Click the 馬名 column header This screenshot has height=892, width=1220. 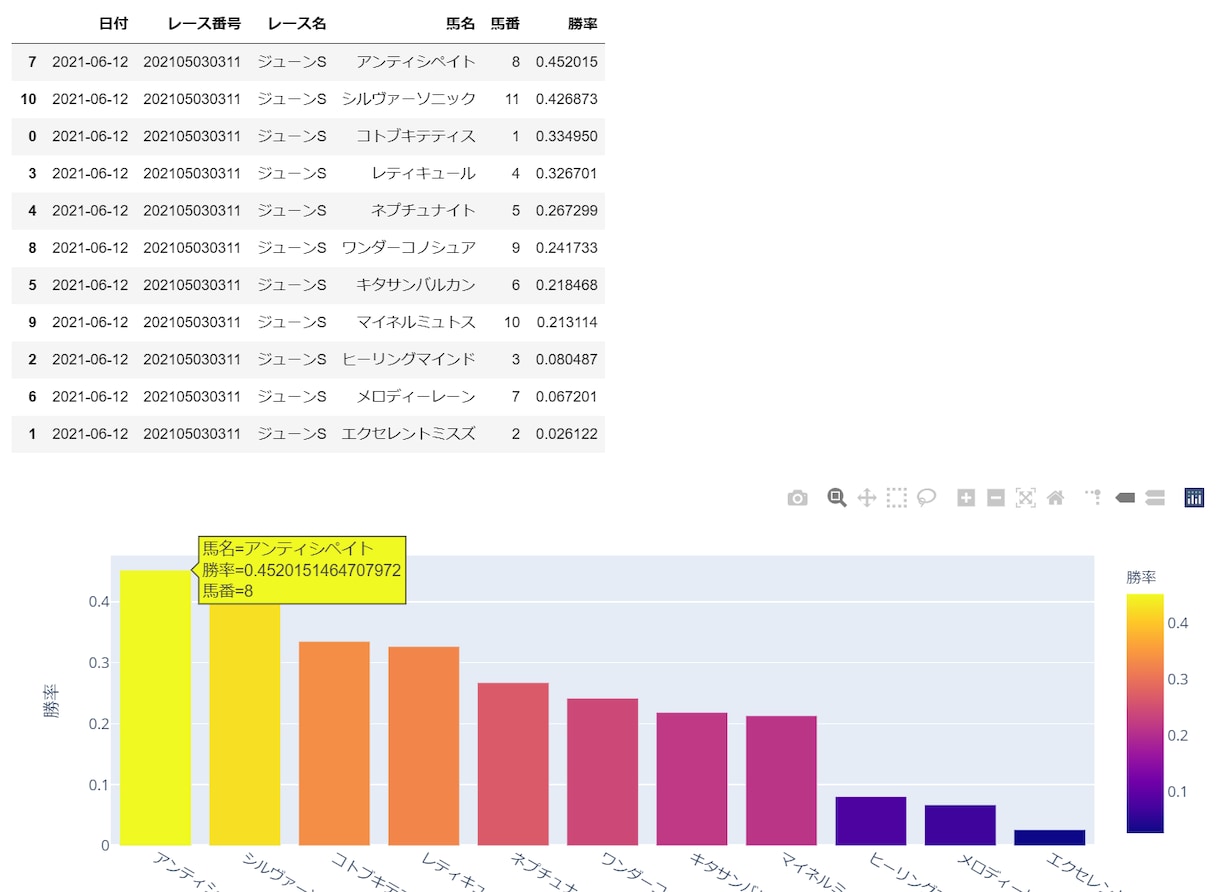[x=461, y=23]
